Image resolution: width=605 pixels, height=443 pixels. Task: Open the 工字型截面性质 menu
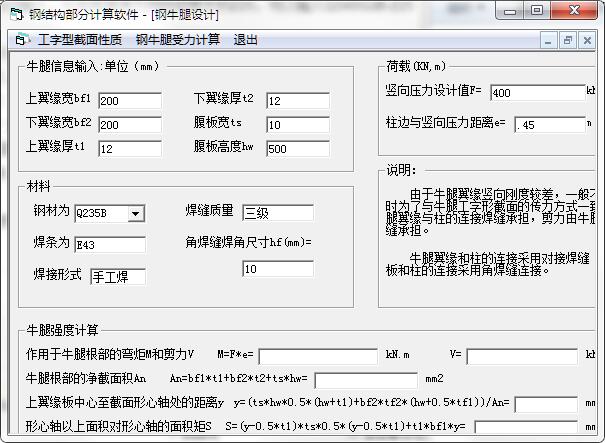pyautogui.click(x=80, y=40)
